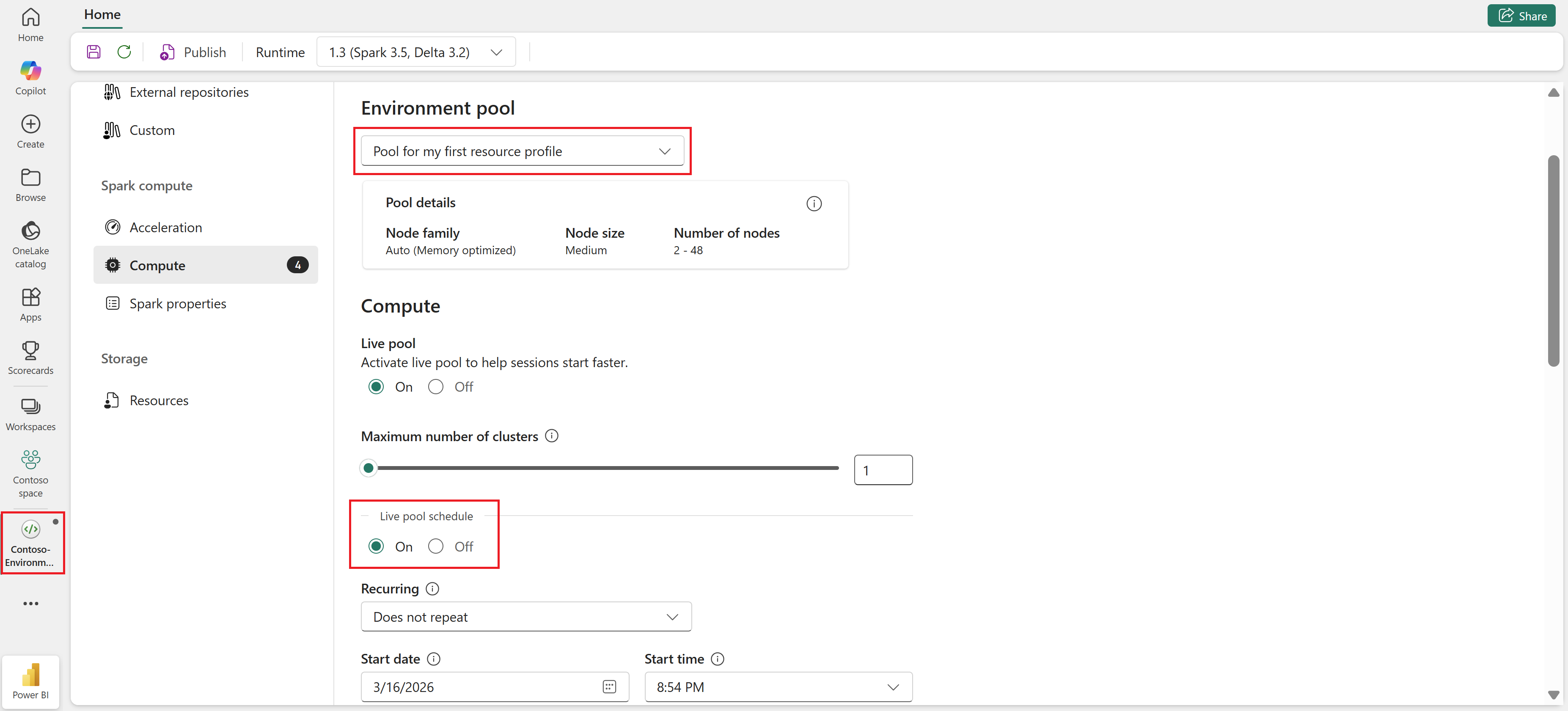Select On for Live pool schedule
The height and width of the screenshot is (711, 1568).
[x=376, y=546]
